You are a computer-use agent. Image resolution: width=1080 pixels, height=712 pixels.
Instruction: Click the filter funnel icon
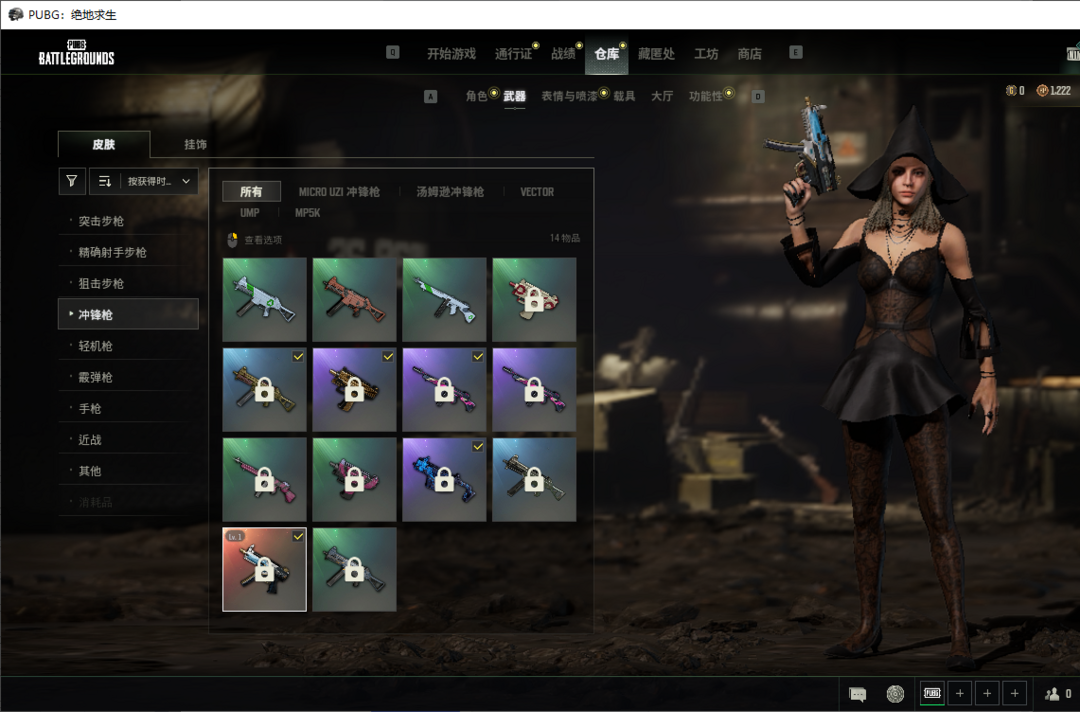(72, 181)
